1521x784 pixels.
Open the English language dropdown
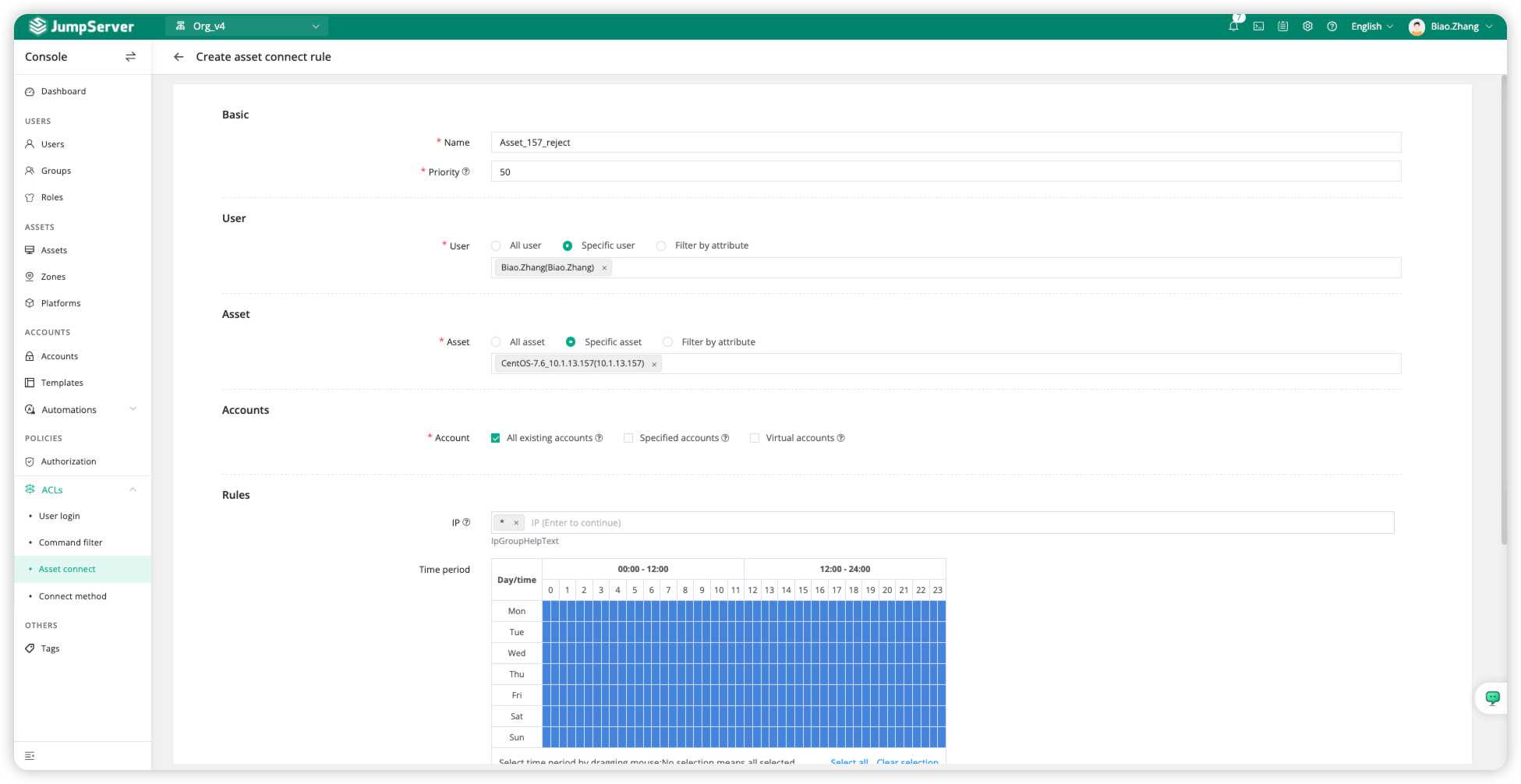1372,26
